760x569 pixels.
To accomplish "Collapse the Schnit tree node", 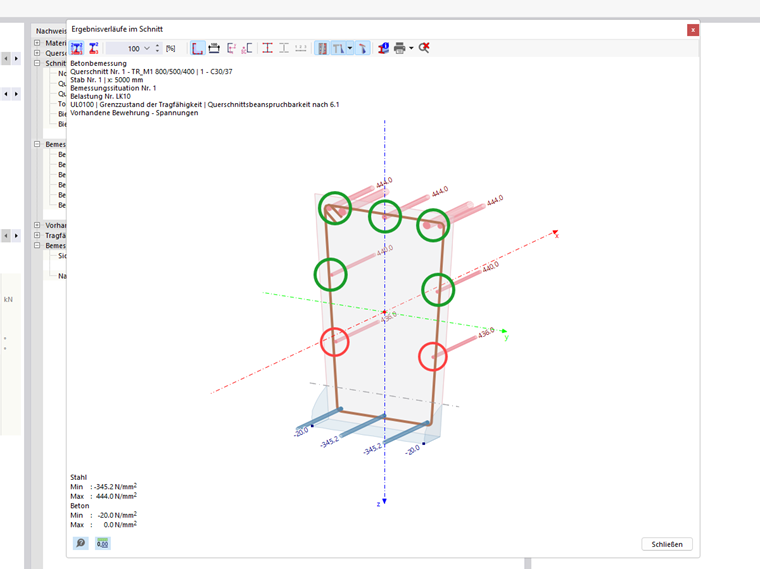I will pyautogui.click(x=37, y=63).
